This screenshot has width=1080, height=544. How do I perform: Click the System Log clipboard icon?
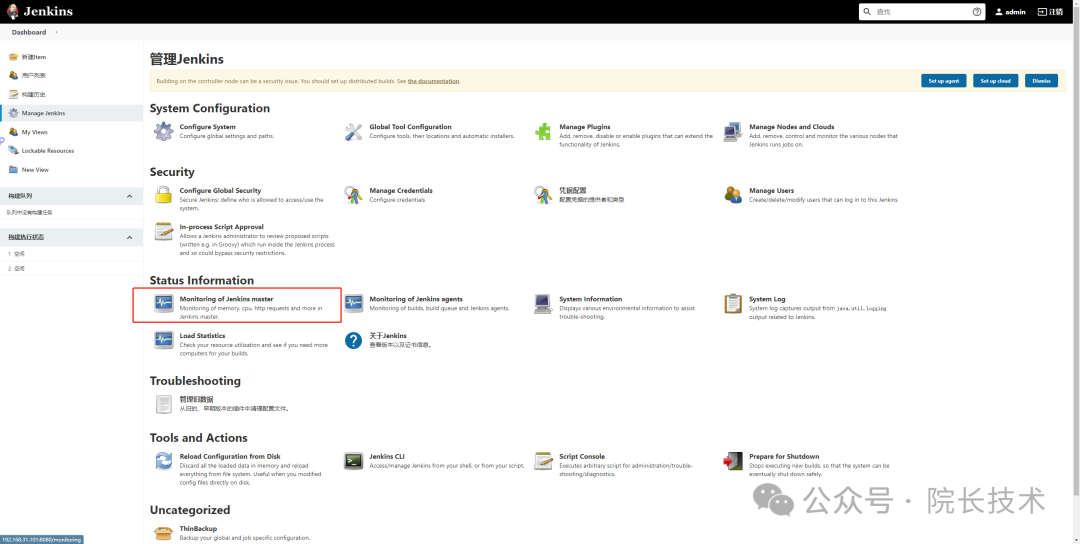(x=733, y=303)
